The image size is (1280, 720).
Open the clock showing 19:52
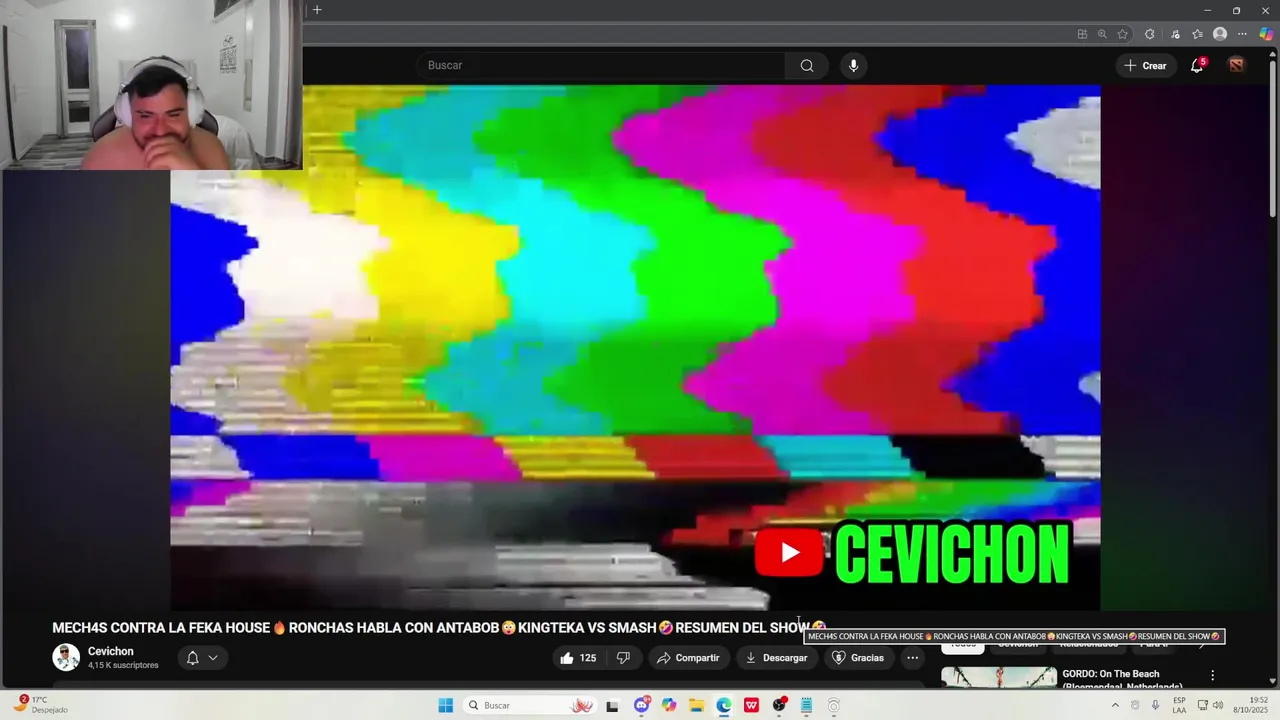(x=1251, y=705)
